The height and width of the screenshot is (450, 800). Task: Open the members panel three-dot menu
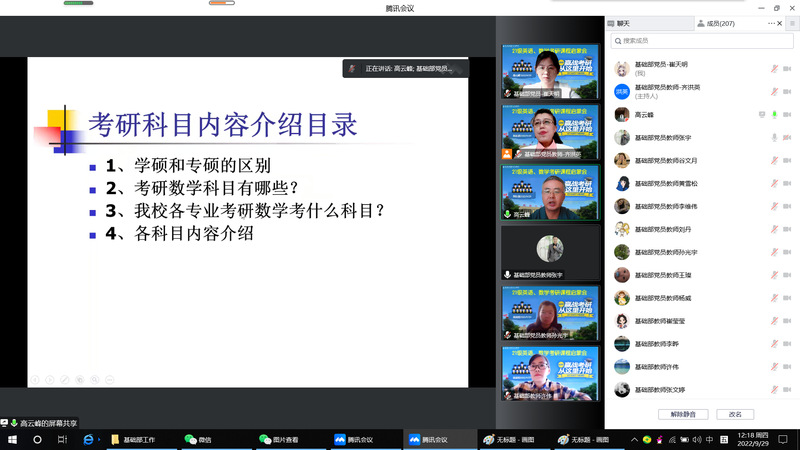(x=773, y=23)
